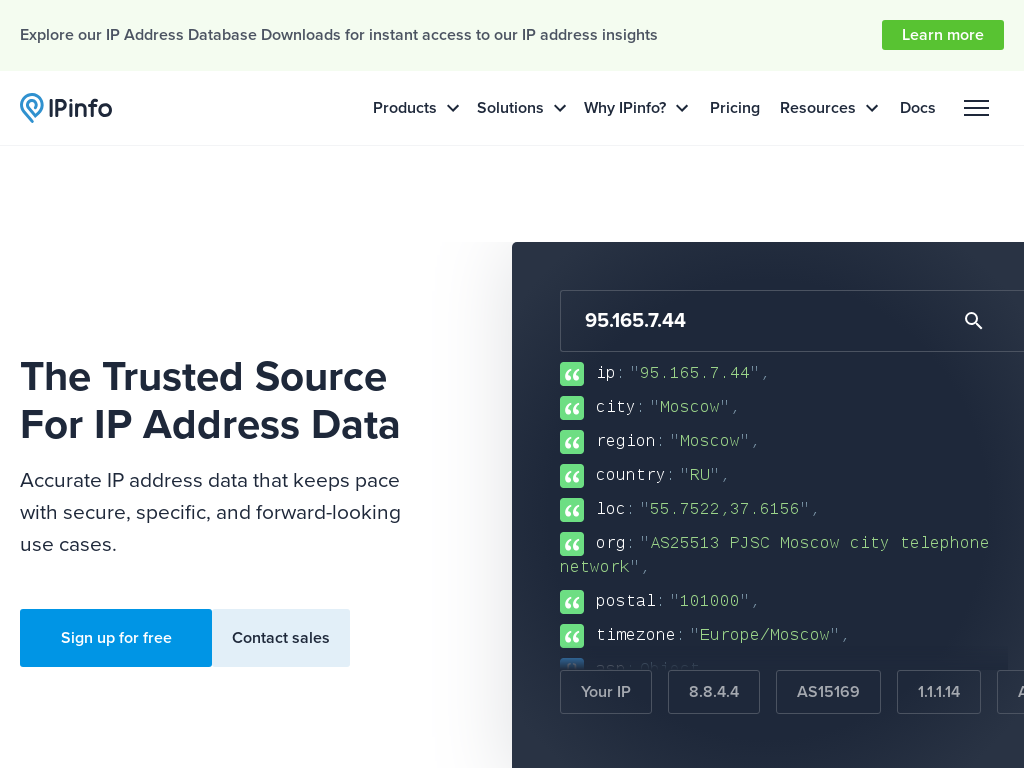Click the city value "Moscow"
This screenshot has width=1024, height=768.
tap(689, 407)
